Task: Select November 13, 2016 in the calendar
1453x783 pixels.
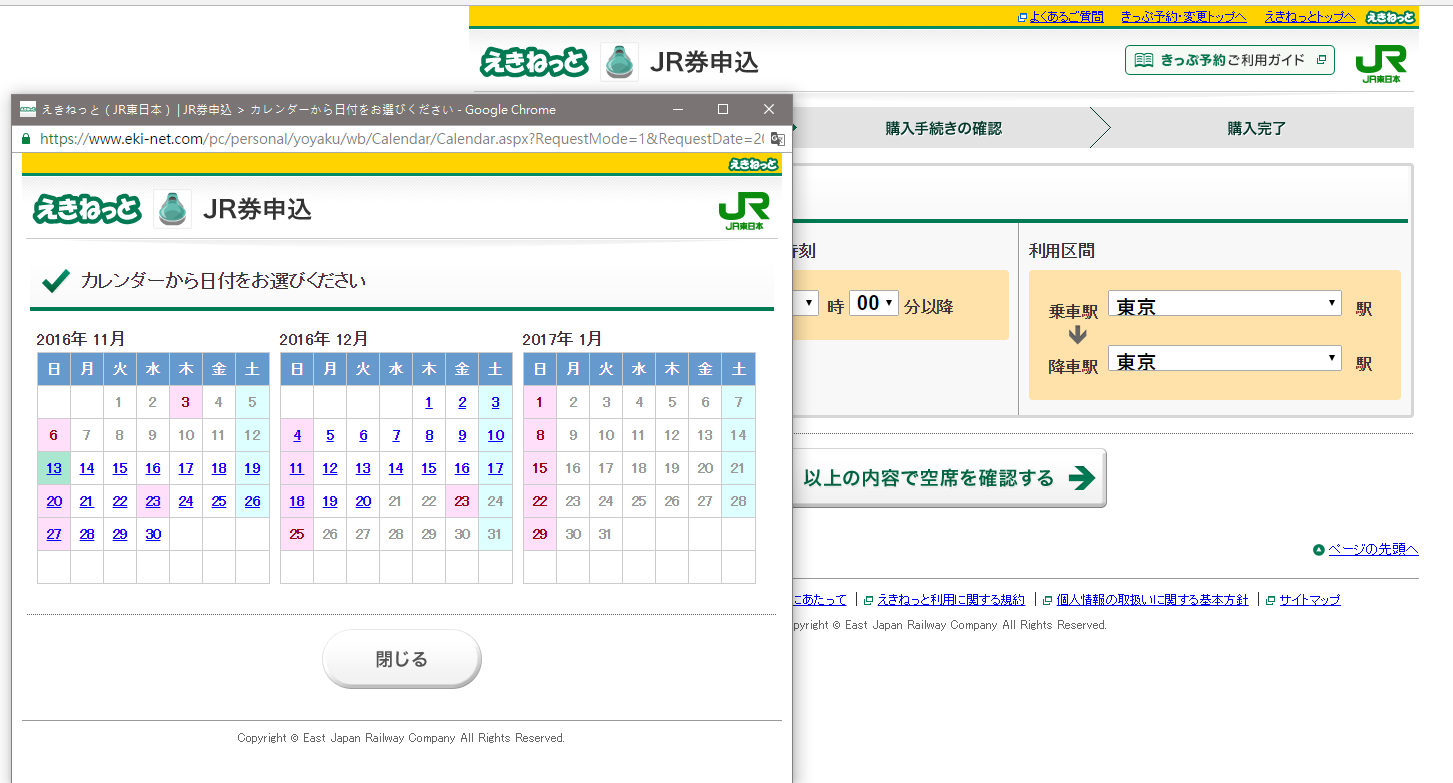Action: (x=54, y=468)
